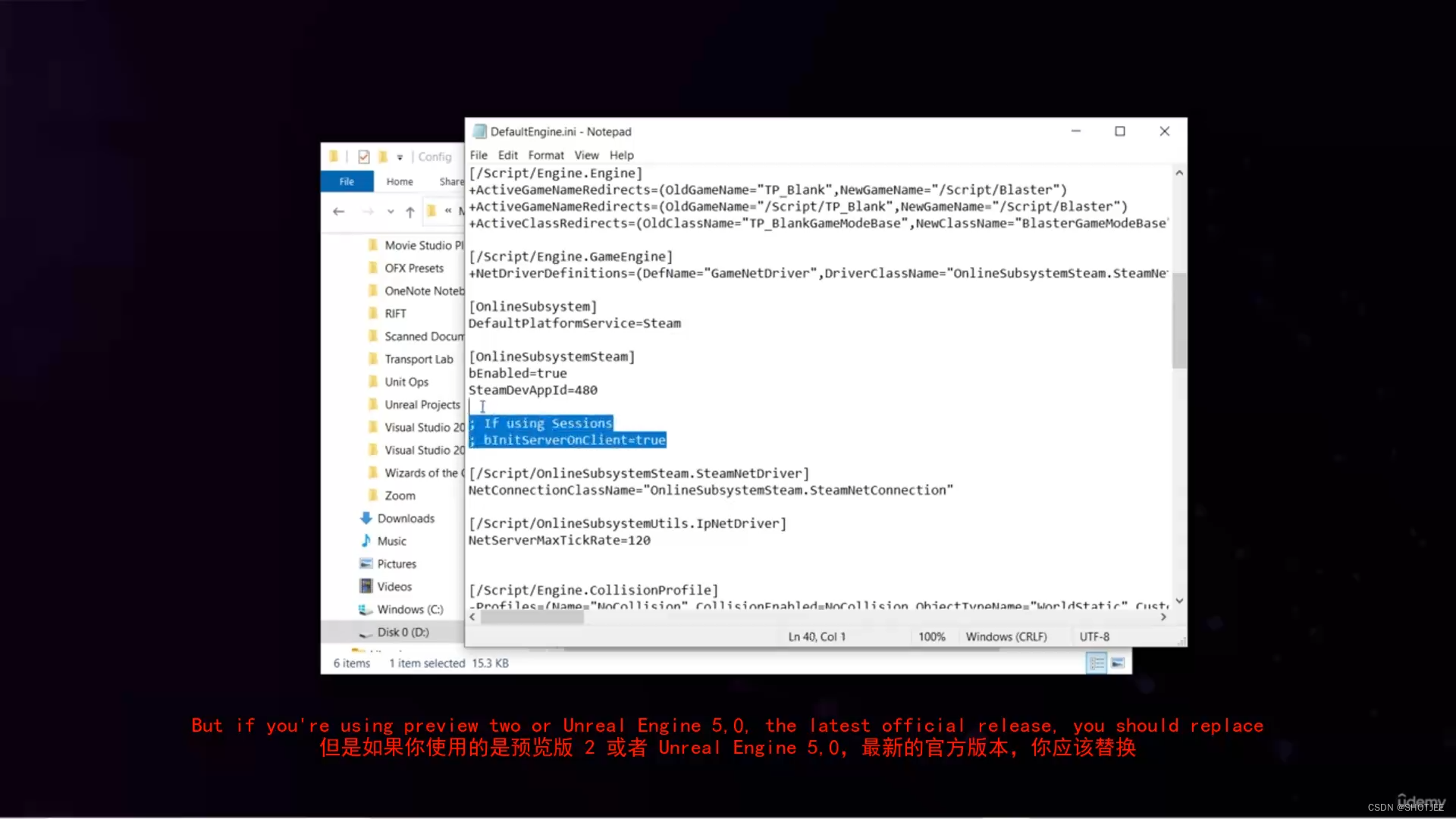Screen dimensions: 1456x819
Task: Click the Pictures icon in the sidebar
Action: pos(365,563)
